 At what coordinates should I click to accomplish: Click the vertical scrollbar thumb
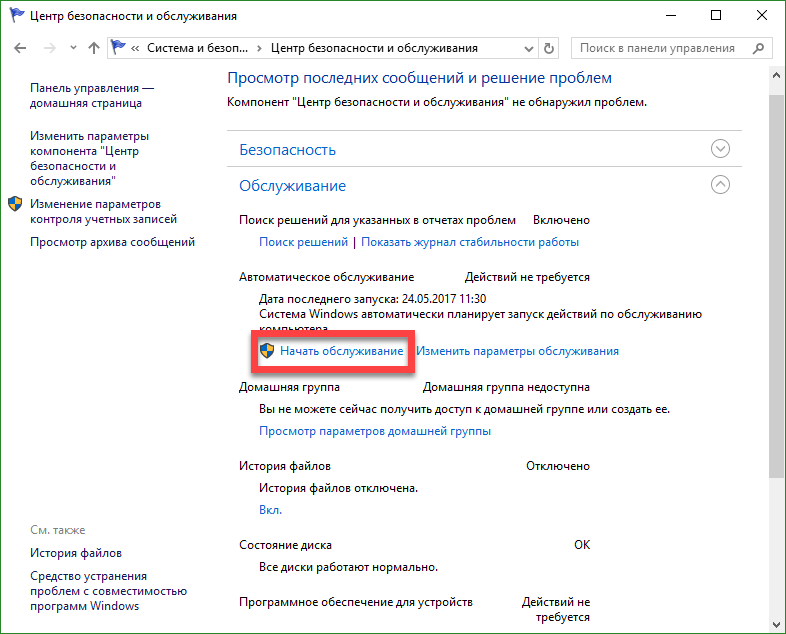[776, 286]
